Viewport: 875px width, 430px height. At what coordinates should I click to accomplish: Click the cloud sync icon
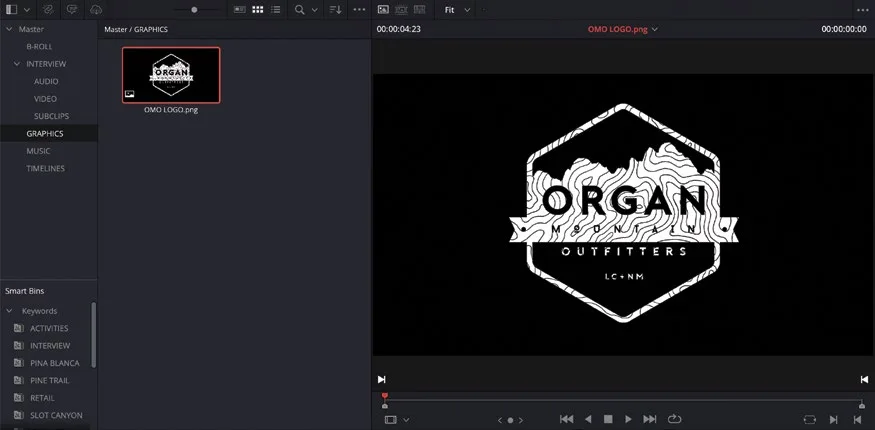click(96, 9)
